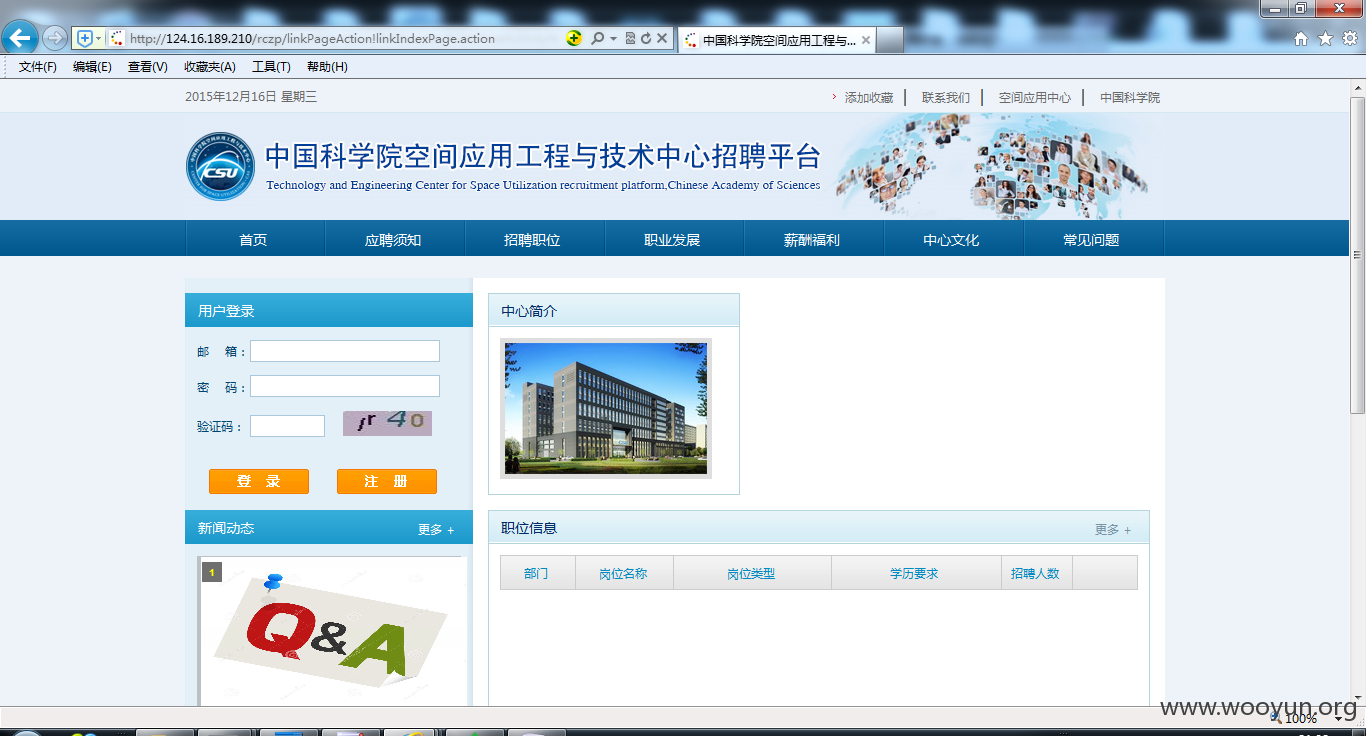Click the browser Home icon

(1301, 39)
